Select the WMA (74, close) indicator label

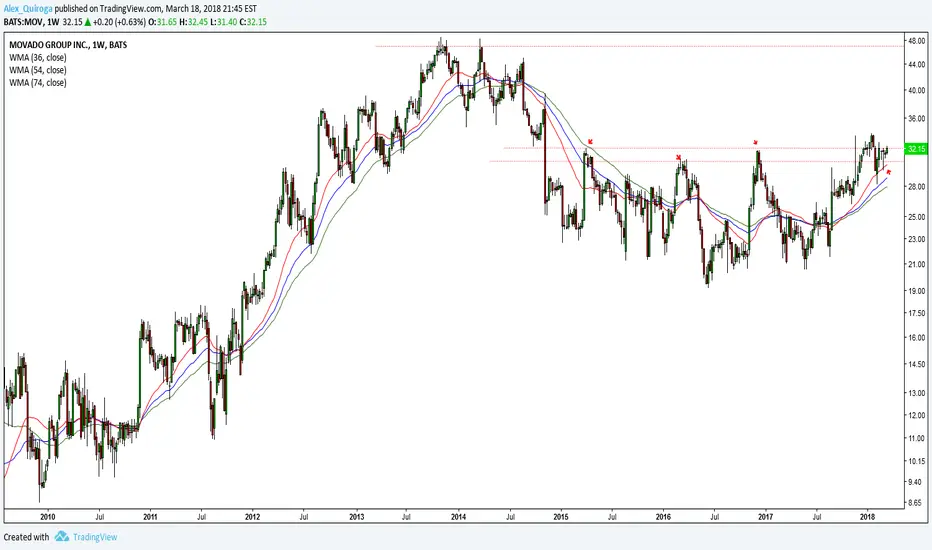[37, 83]
